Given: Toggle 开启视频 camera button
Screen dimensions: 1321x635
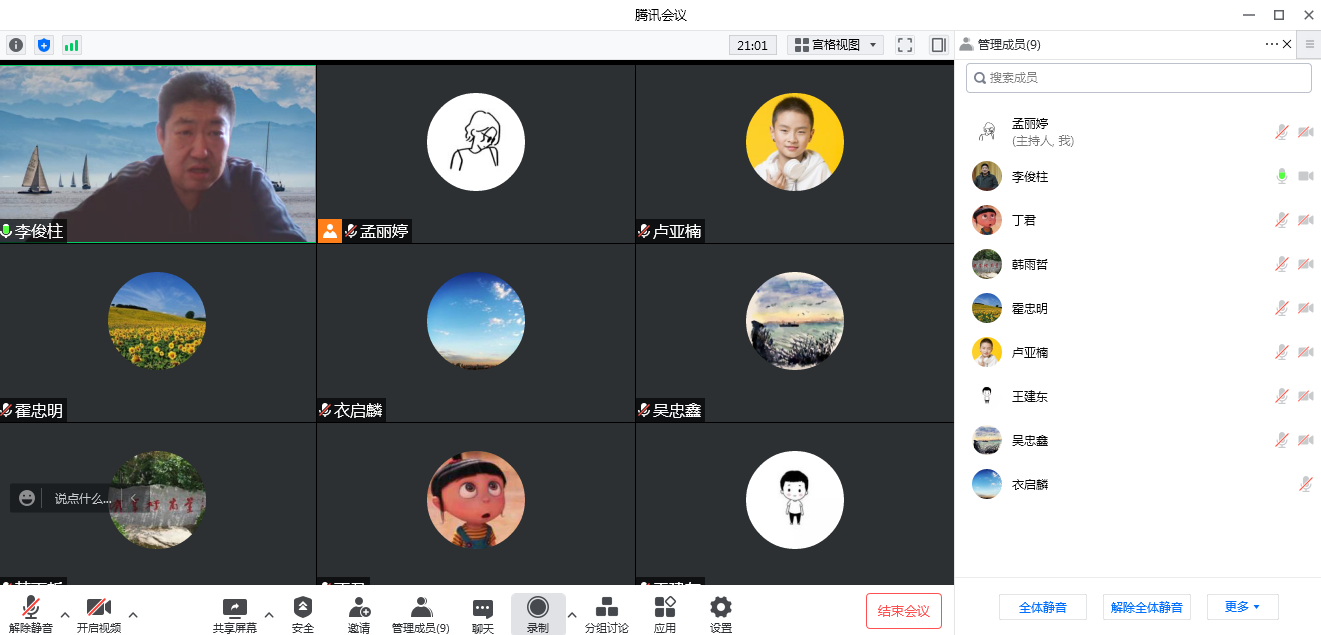Looking at the screenshot, I should tap(99, 614).
